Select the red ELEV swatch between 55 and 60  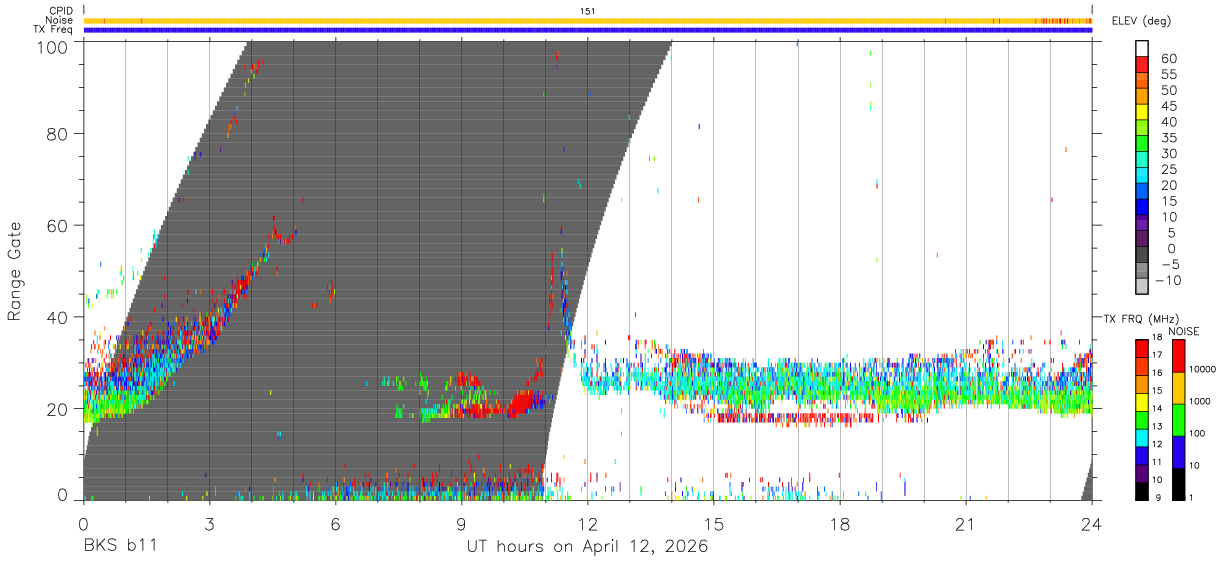tap(1142, 65)
